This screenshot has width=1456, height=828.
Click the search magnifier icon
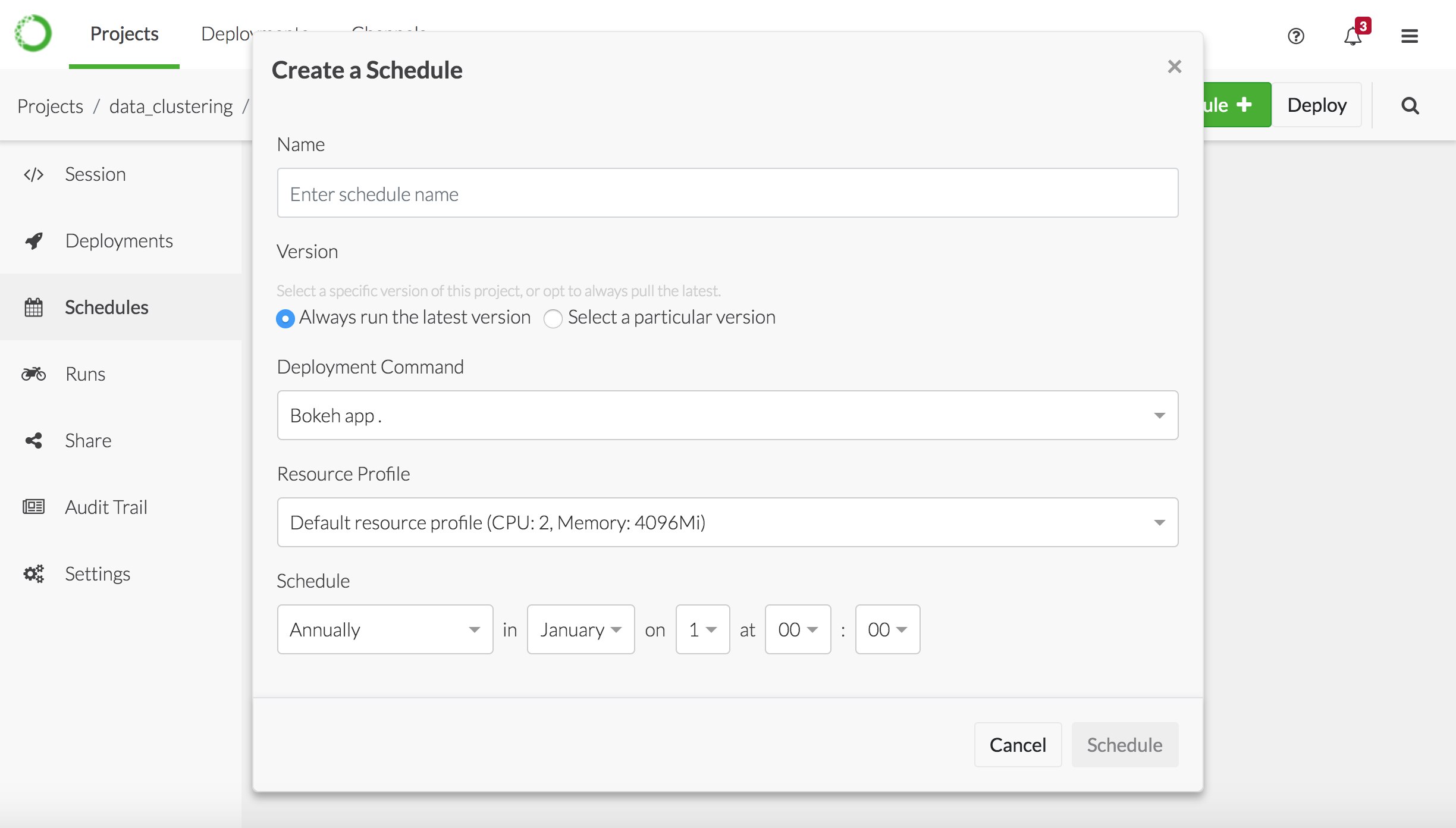[x=1410, y=106]
